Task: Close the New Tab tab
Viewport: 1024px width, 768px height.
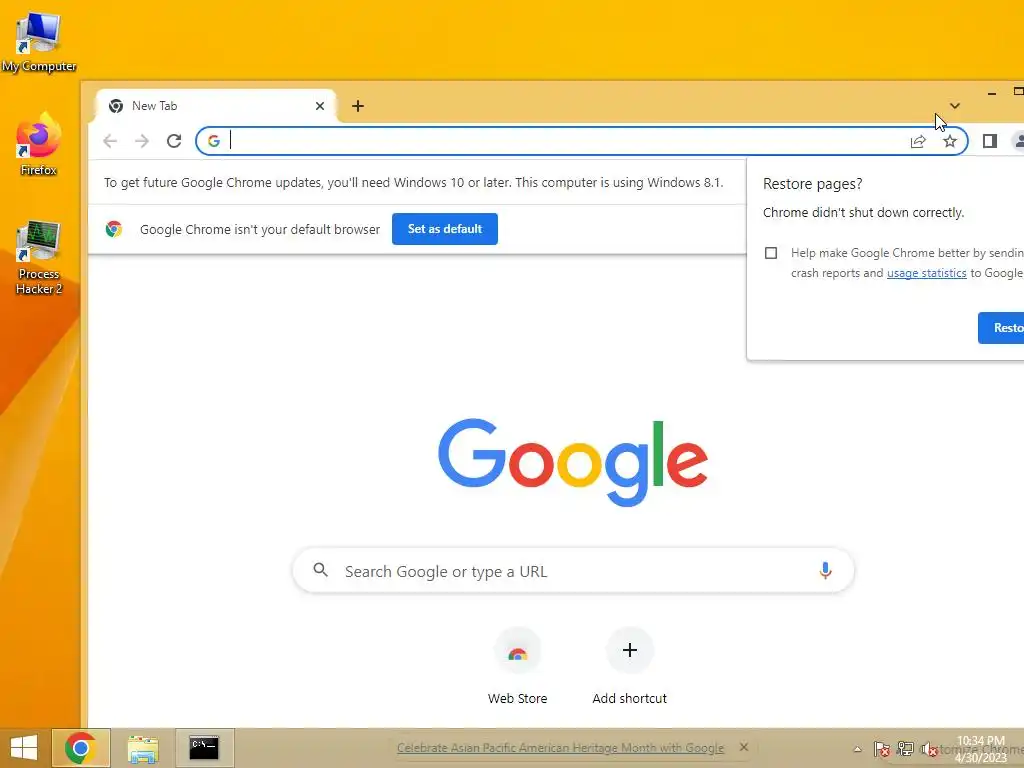Action: (320, 106)
